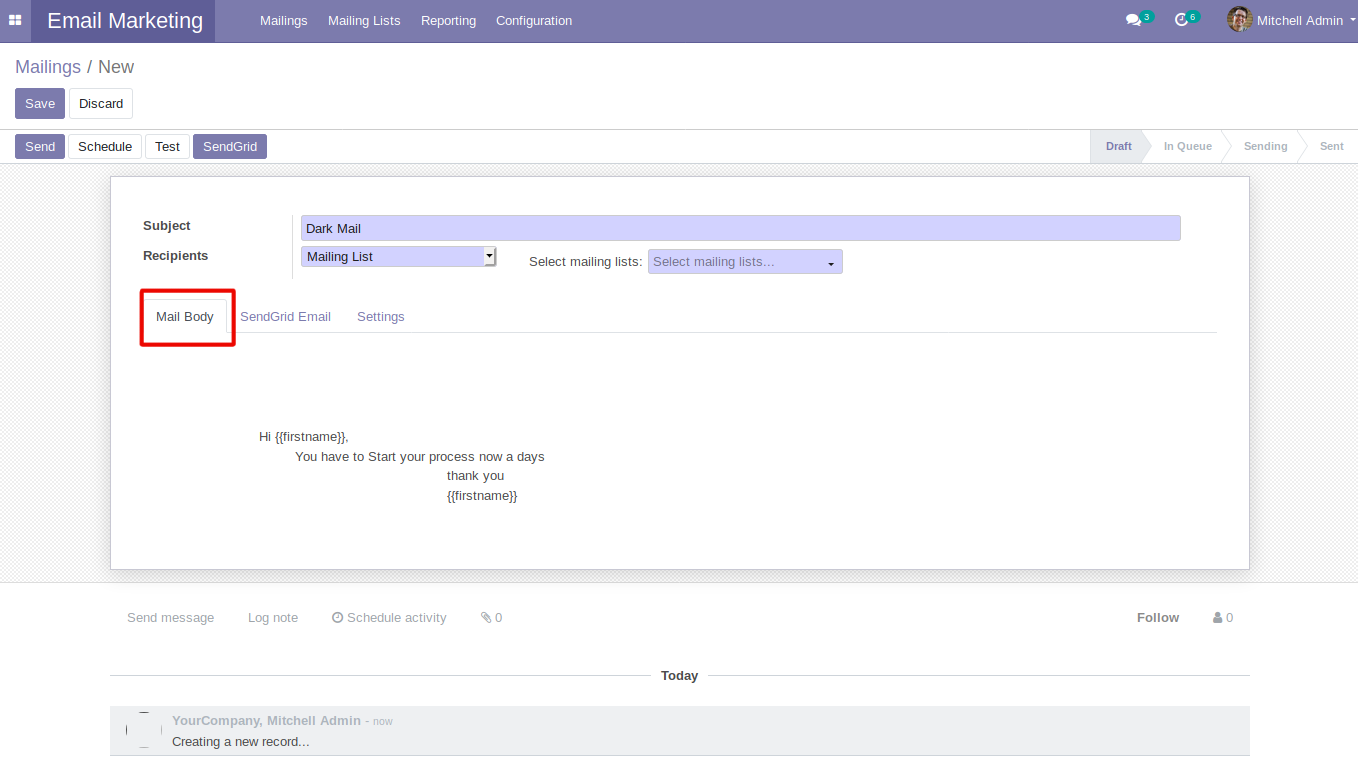Click the Follow button
The height and width of the screenshot is (768, 1358).
click(x=1158, y=618)
